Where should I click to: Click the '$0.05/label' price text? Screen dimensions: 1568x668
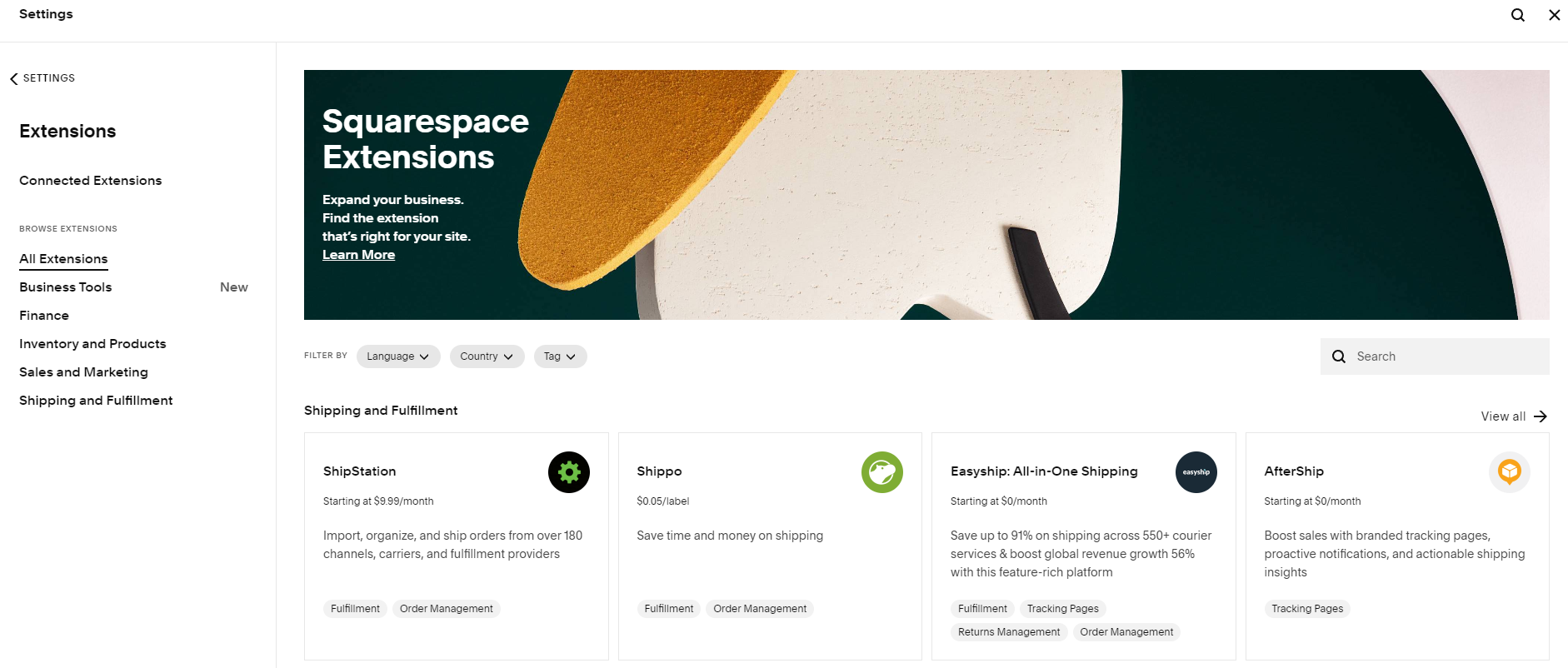coord(663,501)
